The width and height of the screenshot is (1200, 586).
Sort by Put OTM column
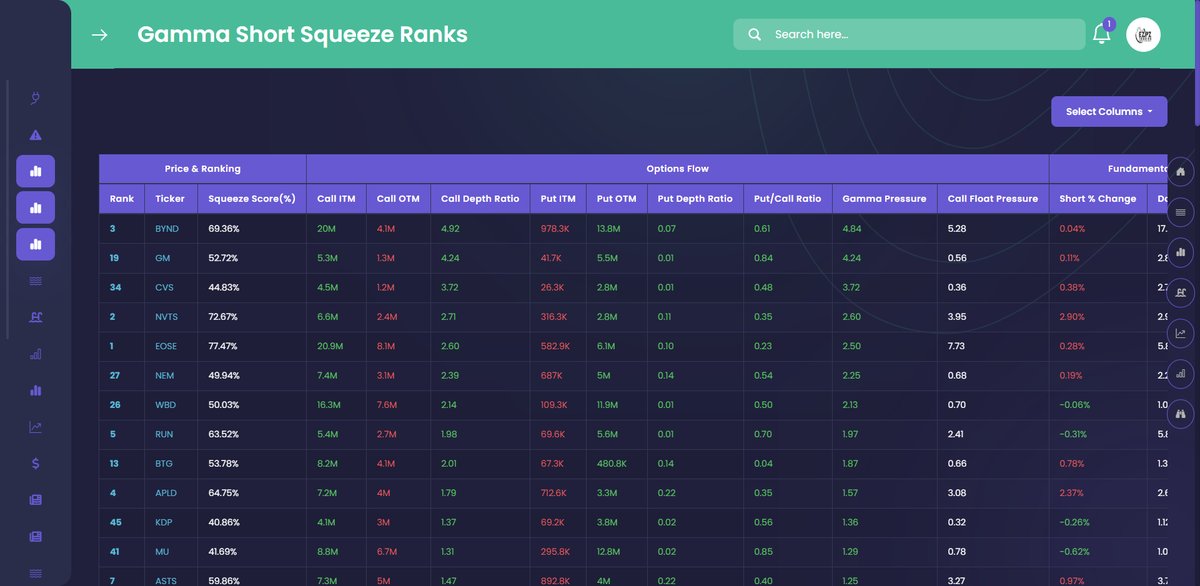616,199
